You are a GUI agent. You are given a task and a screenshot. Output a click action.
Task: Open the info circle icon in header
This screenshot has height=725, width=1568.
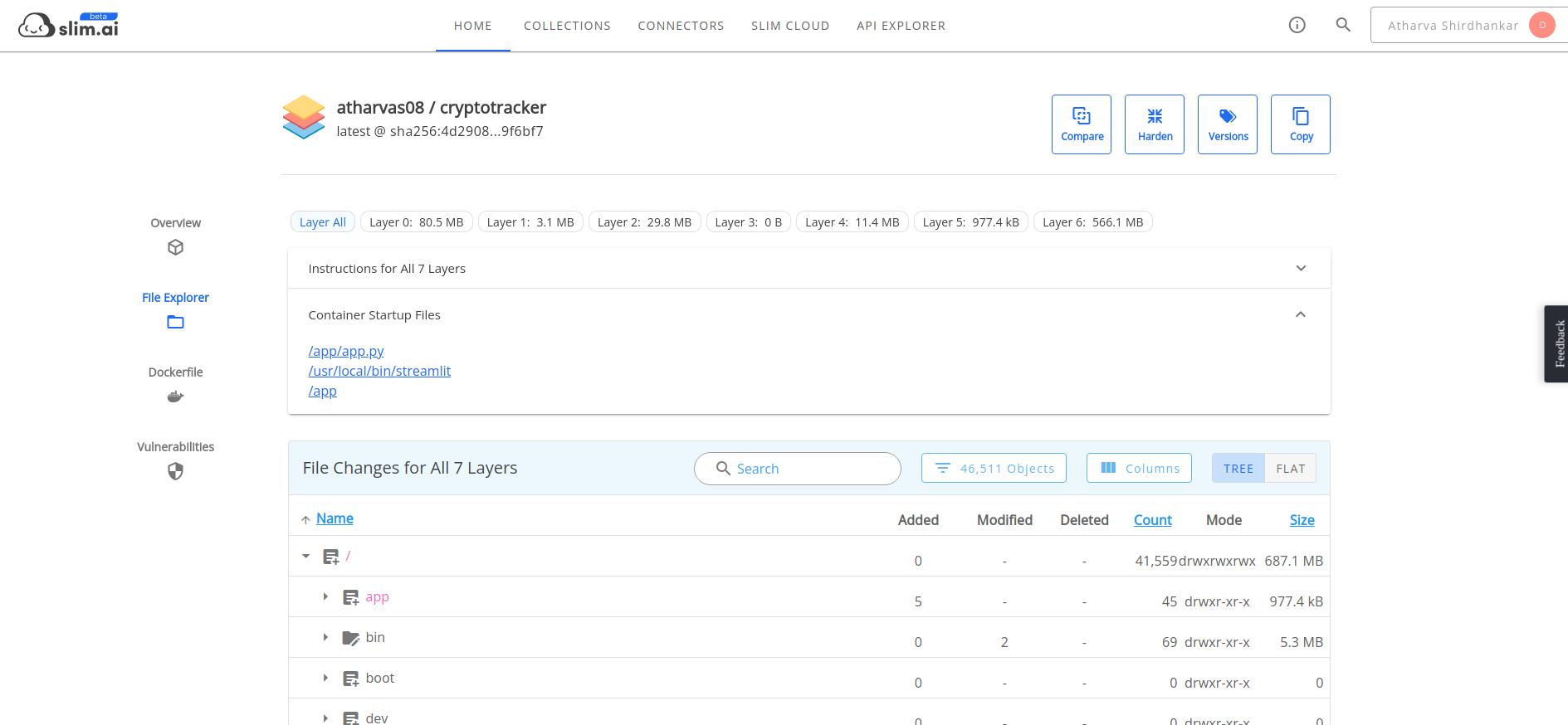(1297, 25)
